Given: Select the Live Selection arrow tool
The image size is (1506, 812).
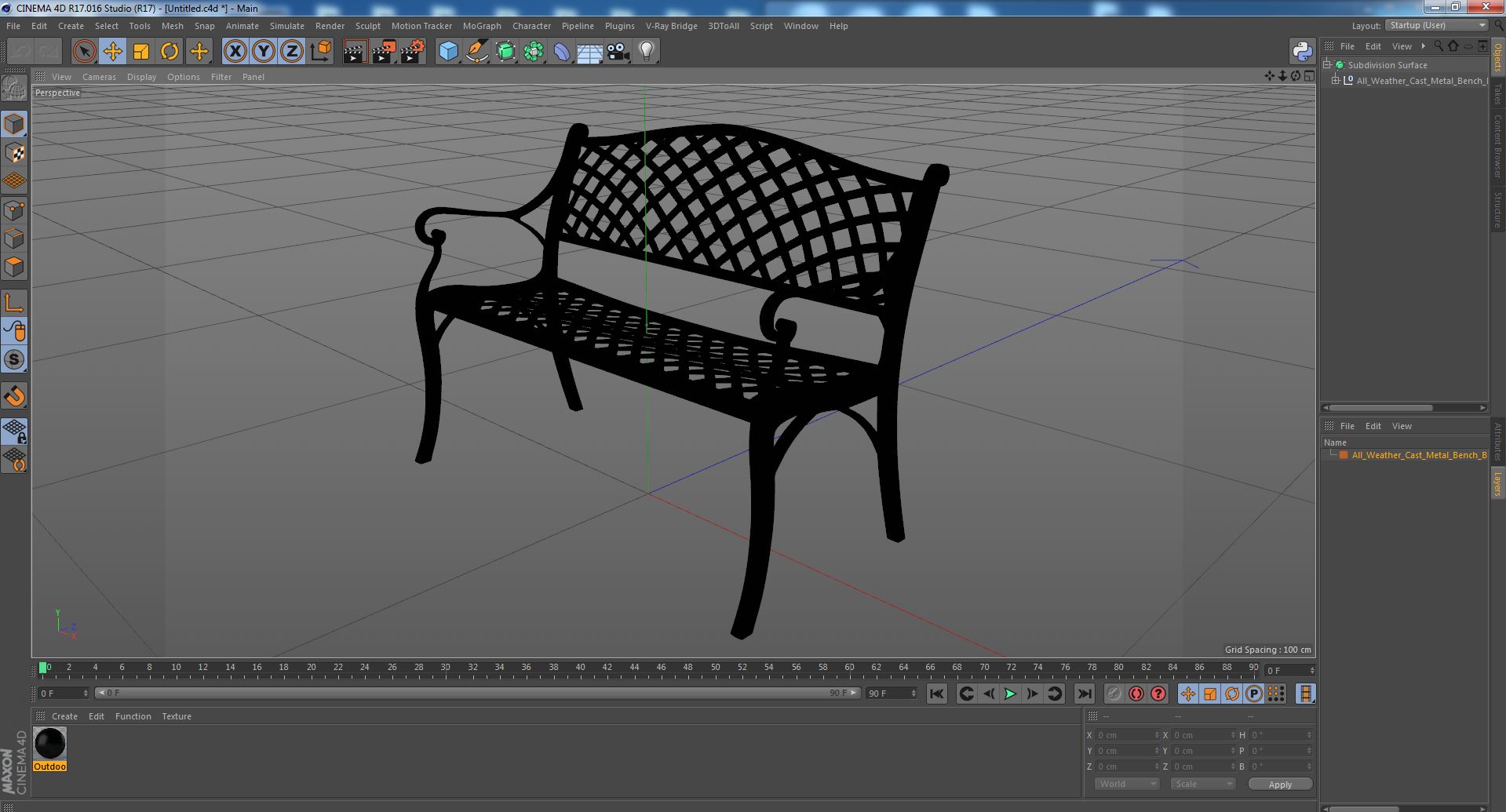Looking at the screenshot, I should [x=84, y=52].
